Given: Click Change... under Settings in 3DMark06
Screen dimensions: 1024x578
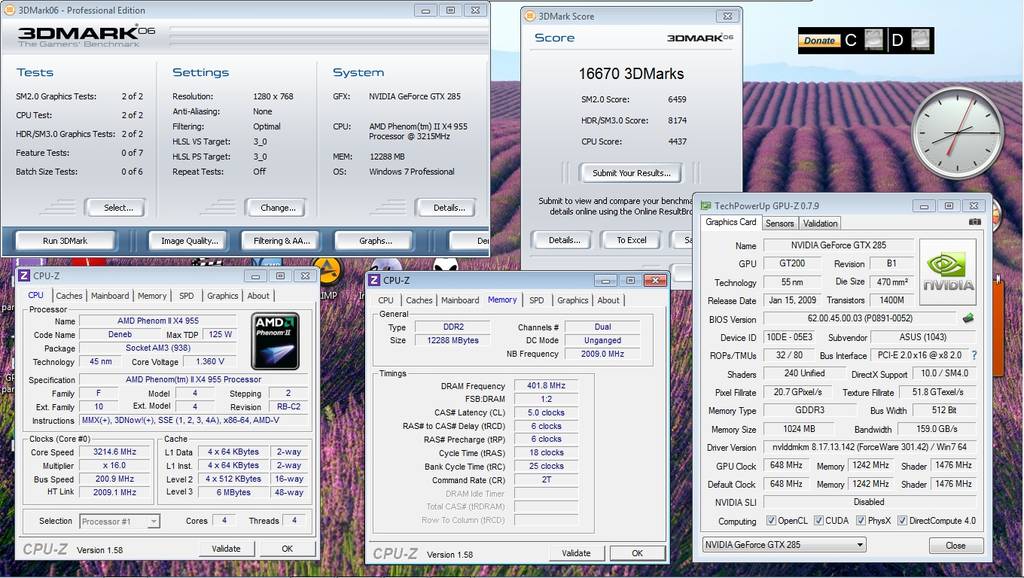Looking at the screenshot, I should click(x=278, y=208).
